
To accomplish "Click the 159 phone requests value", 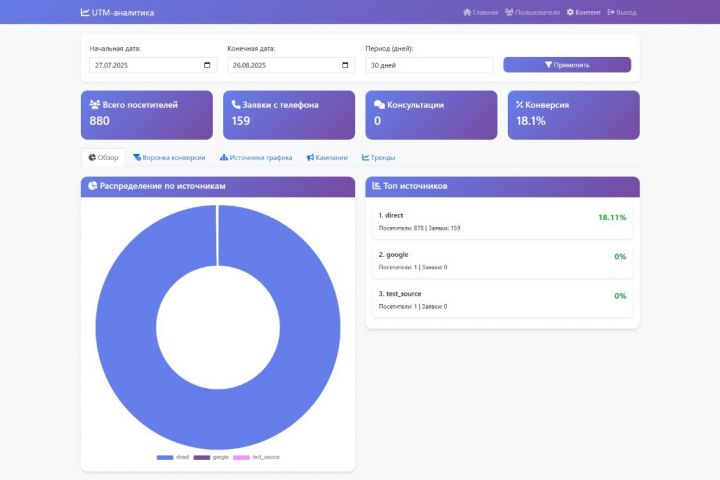I will [x=241, y=121].
